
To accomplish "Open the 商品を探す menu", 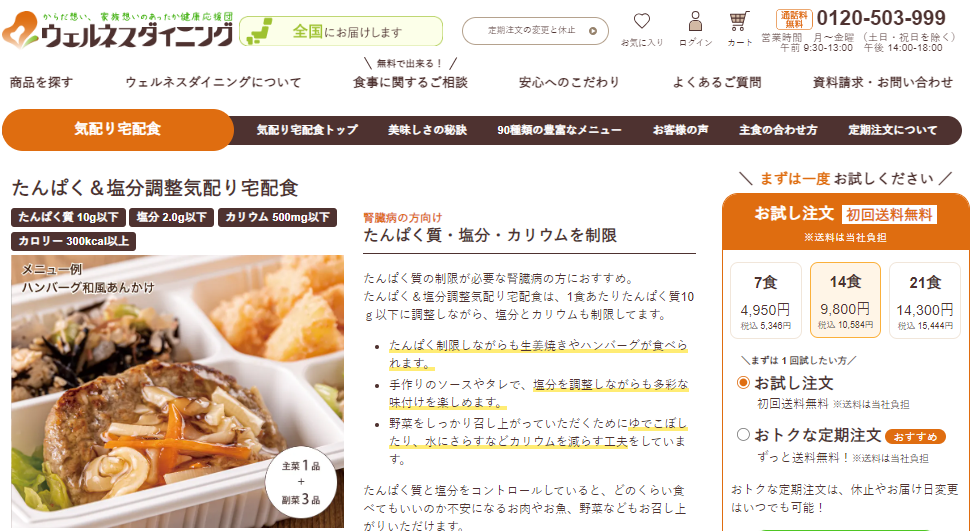I will [42, 82].
